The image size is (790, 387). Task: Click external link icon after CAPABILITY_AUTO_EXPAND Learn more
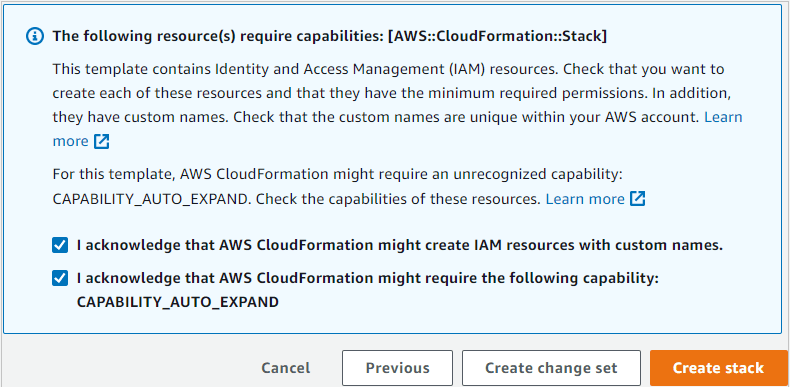point(637,199)
